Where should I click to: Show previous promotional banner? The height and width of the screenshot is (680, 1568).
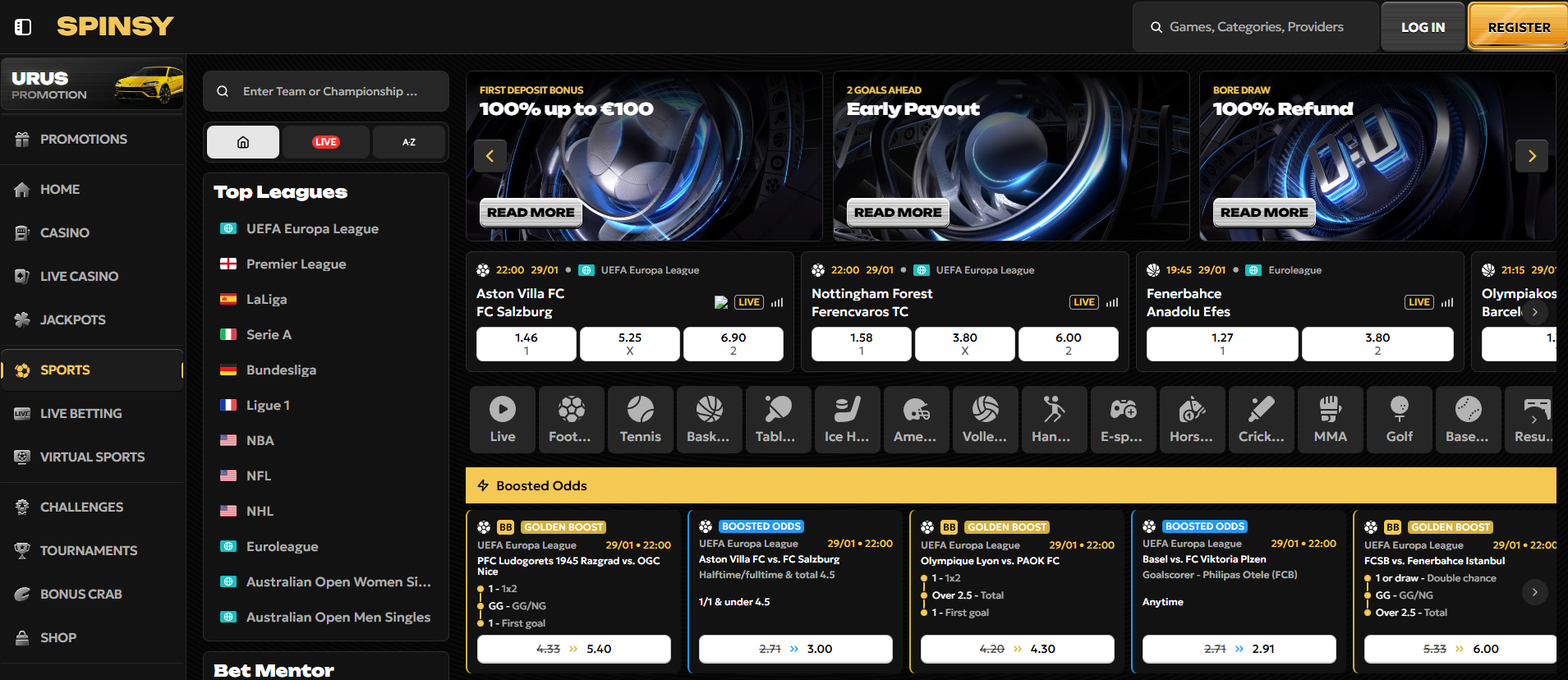490,156
